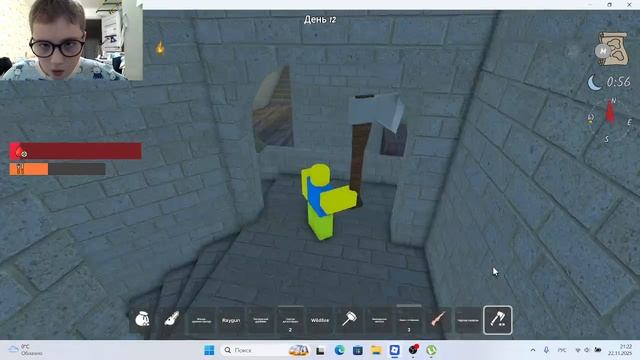Click the 0:56 night timer

tap(618, 82)
